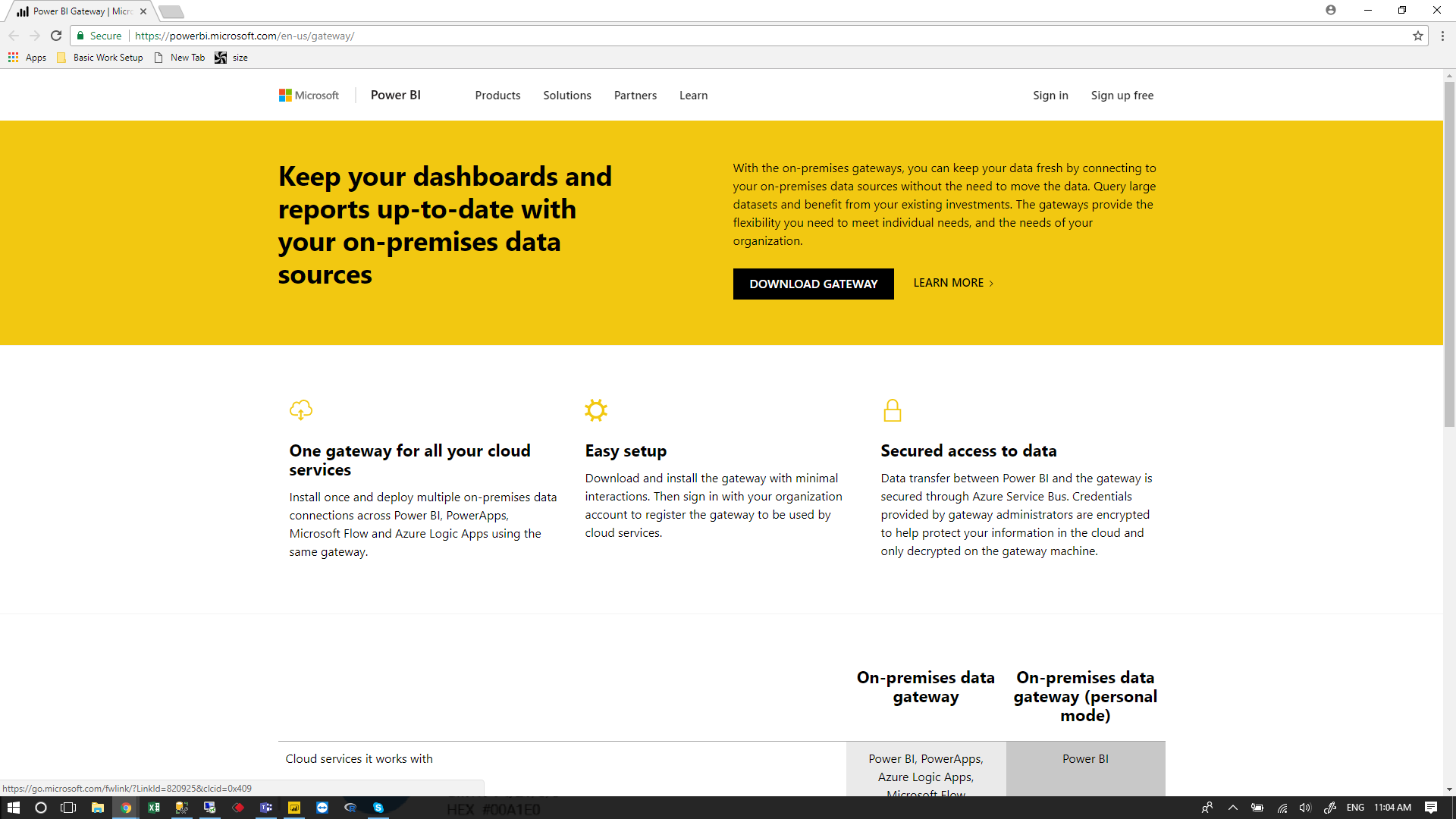
Task: Open the Wi-Fi network tray icon
Action: (1282, 808)
